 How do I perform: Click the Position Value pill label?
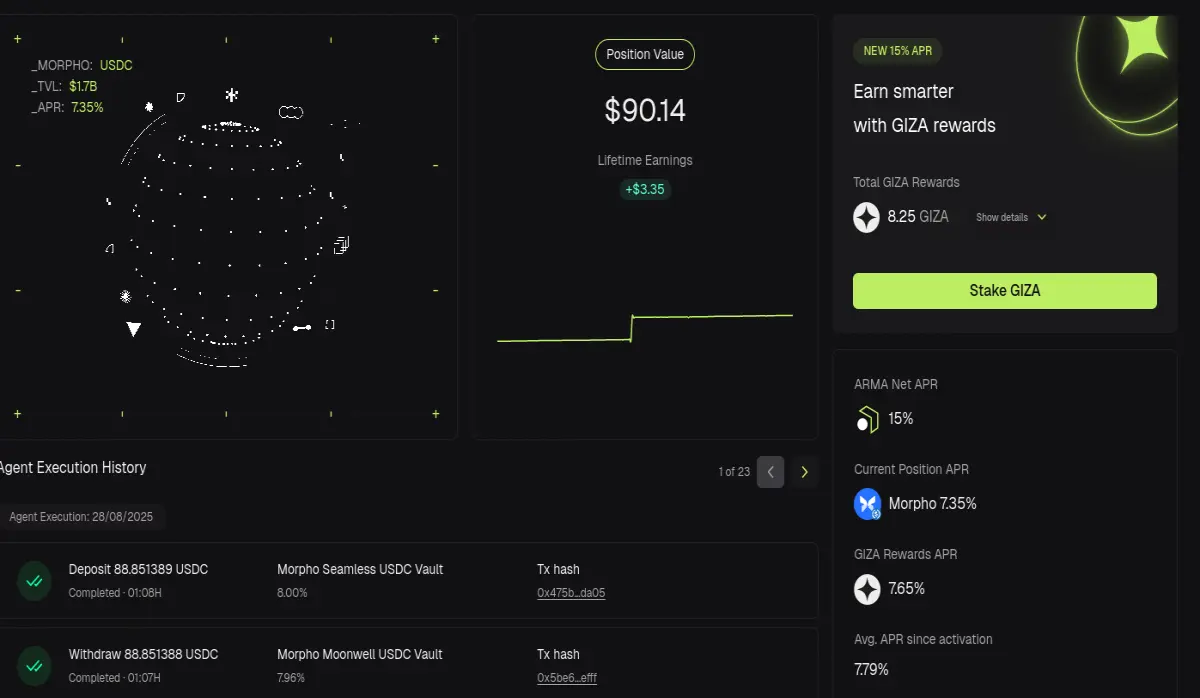click(645, 54)
